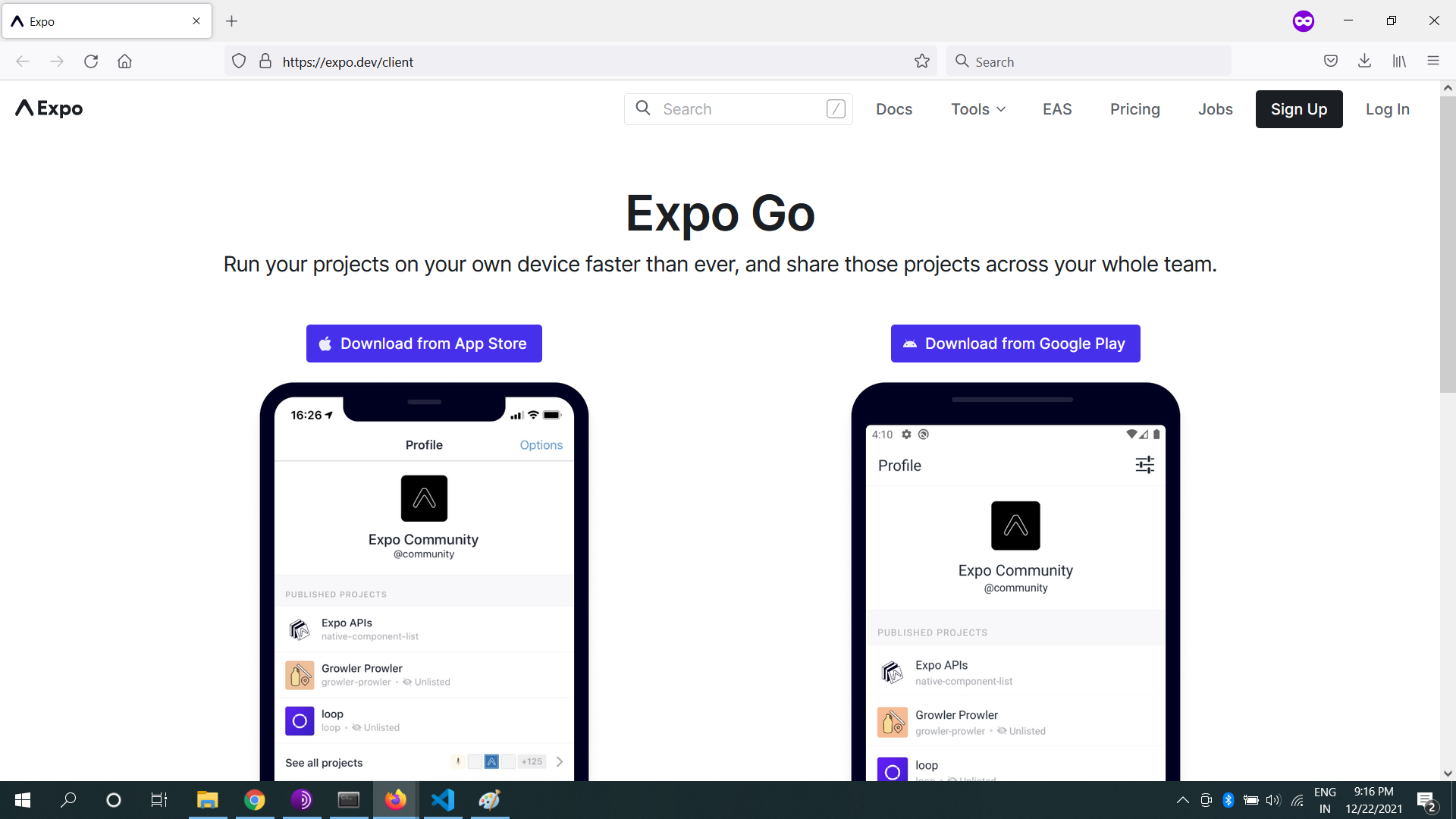Select the Expo browser tab

coord(107,21)
